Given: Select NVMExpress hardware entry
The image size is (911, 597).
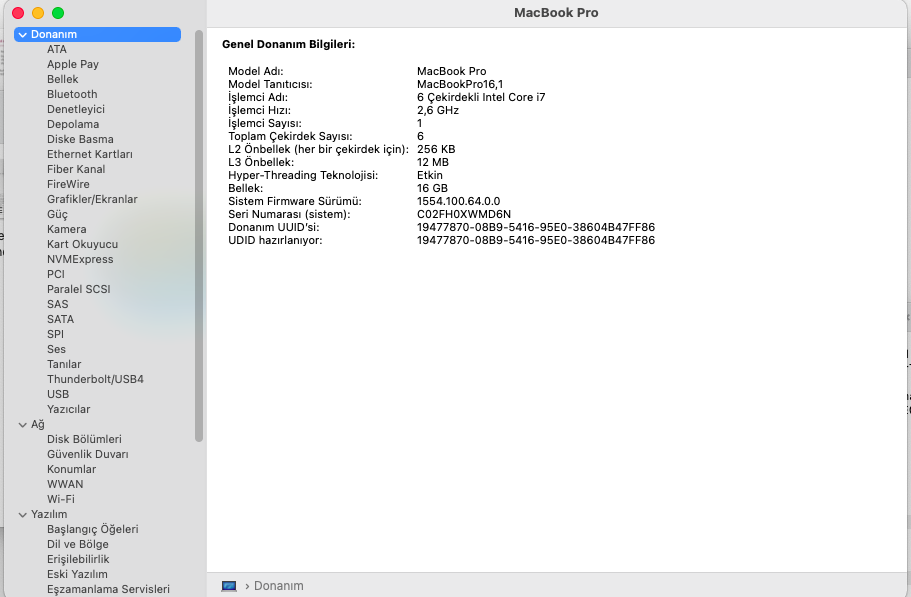Looking at the screenshot, I should pyautogui.click(x=80, y=259).
